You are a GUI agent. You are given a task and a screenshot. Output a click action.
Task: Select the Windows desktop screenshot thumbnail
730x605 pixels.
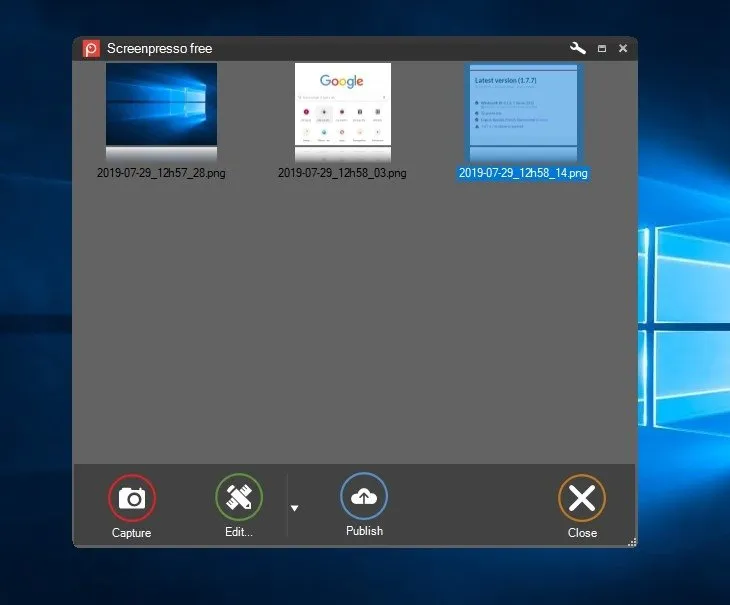point(161,112)
